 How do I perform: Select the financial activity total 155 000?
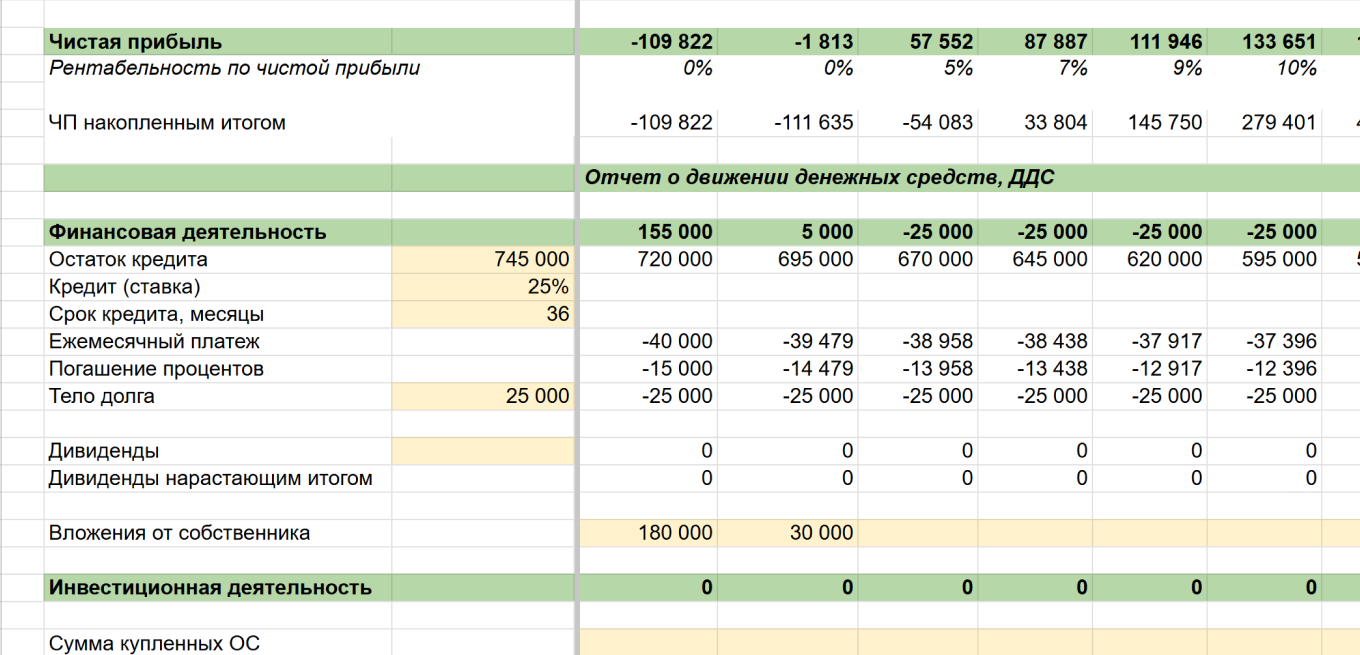click(675, 232)
